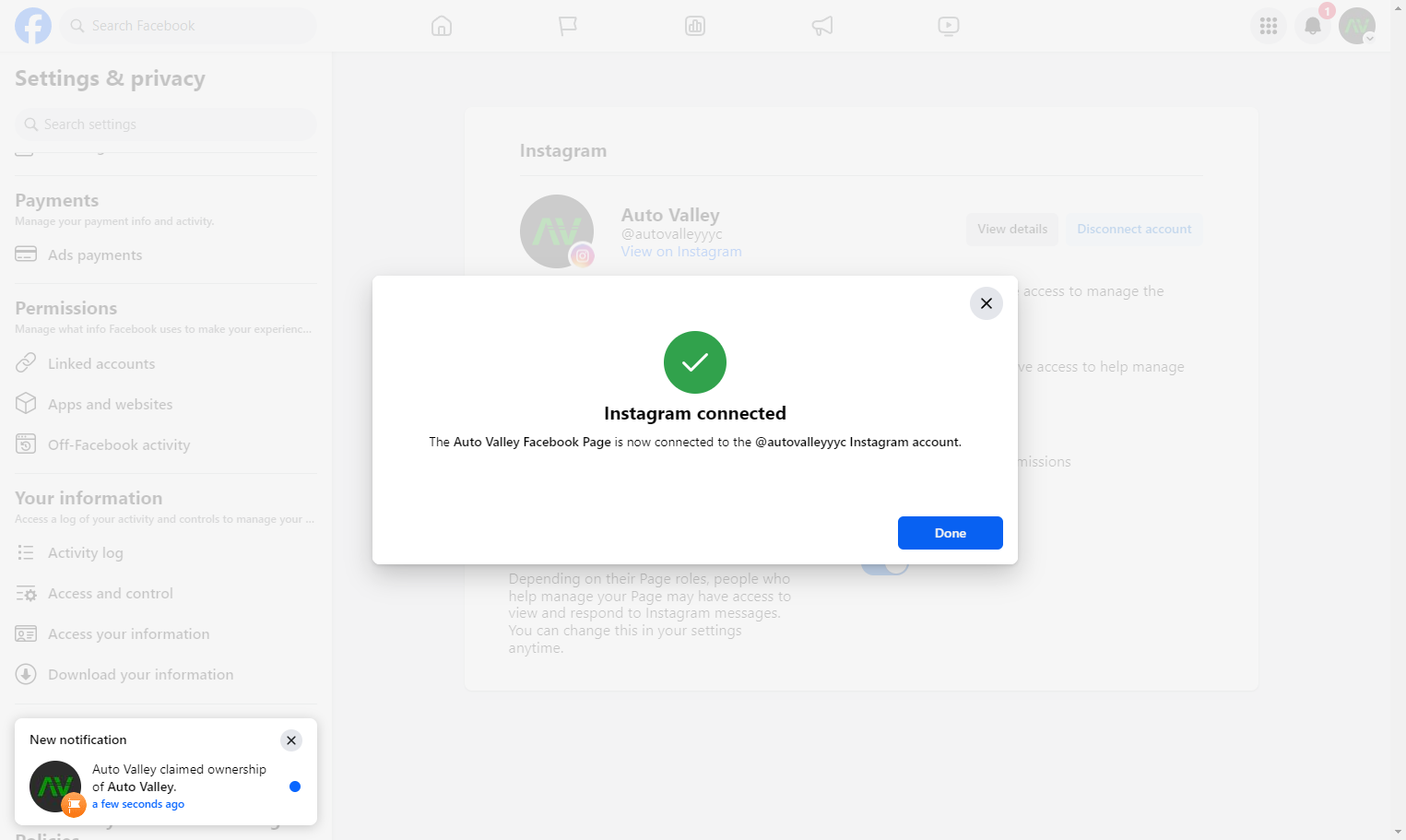
Task: Click the Off-Facebook activity history icon
Action: (x=26, y=444)
